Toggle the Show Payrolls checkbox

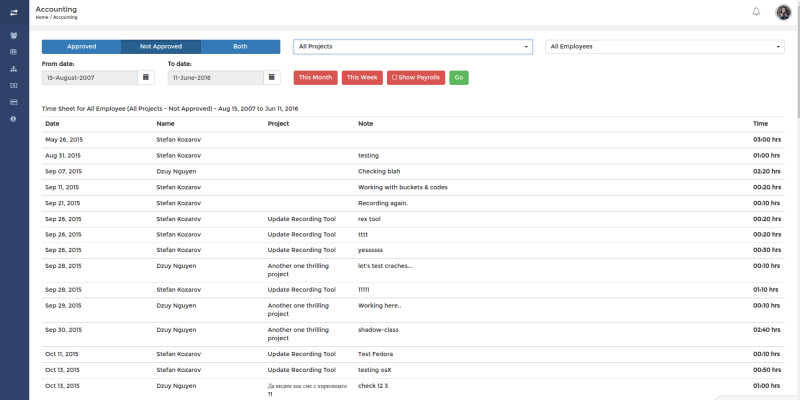394,78
